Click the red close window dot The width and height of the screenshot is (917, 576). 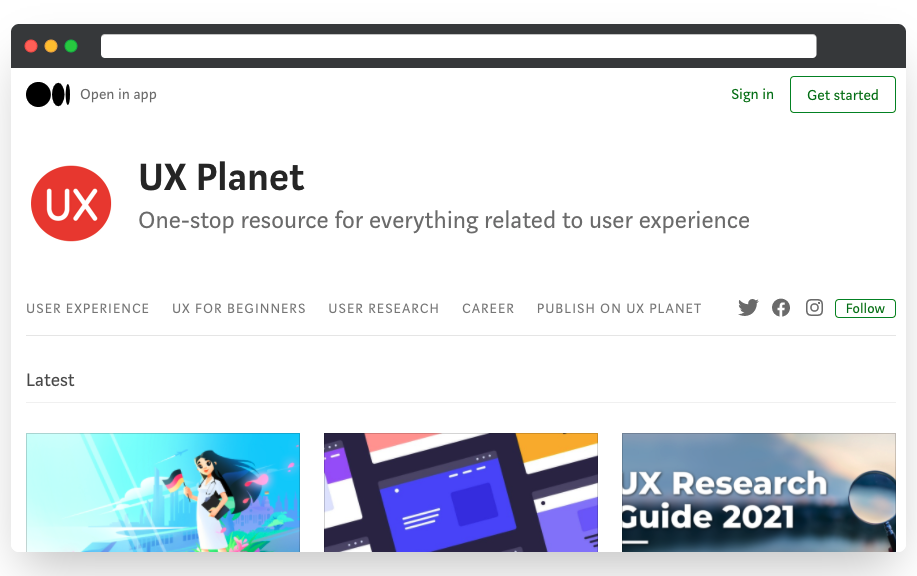[31, 46]
